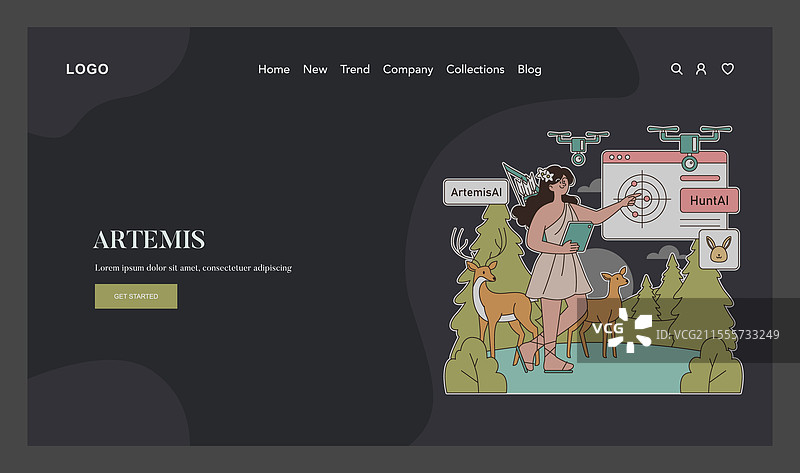The height and width of the screenshot is (473, 800).
Task: Click the HuntAI label button
Action: click(x=709, y=201)
